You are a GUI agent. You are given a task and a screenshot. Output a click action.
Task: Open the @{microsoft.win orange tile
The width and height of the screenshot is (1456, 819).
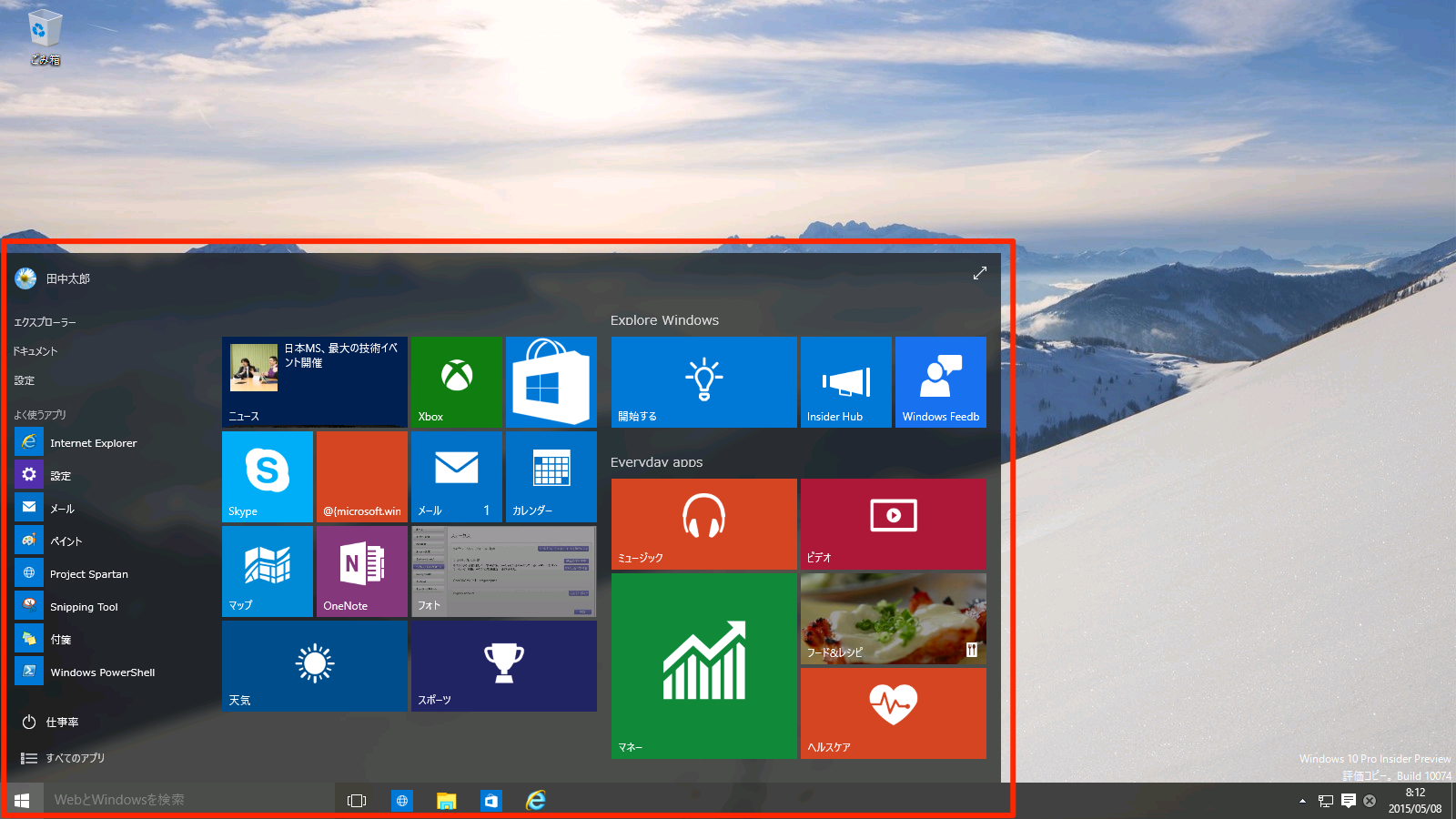tap(362, 477)
